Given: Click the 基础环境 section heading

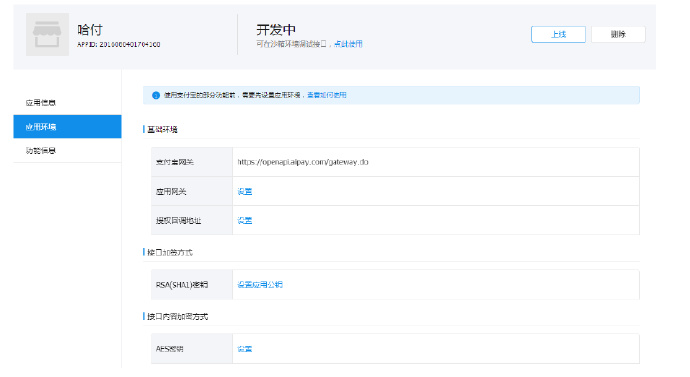Looking at the screenshot, I should pos(162,129).
